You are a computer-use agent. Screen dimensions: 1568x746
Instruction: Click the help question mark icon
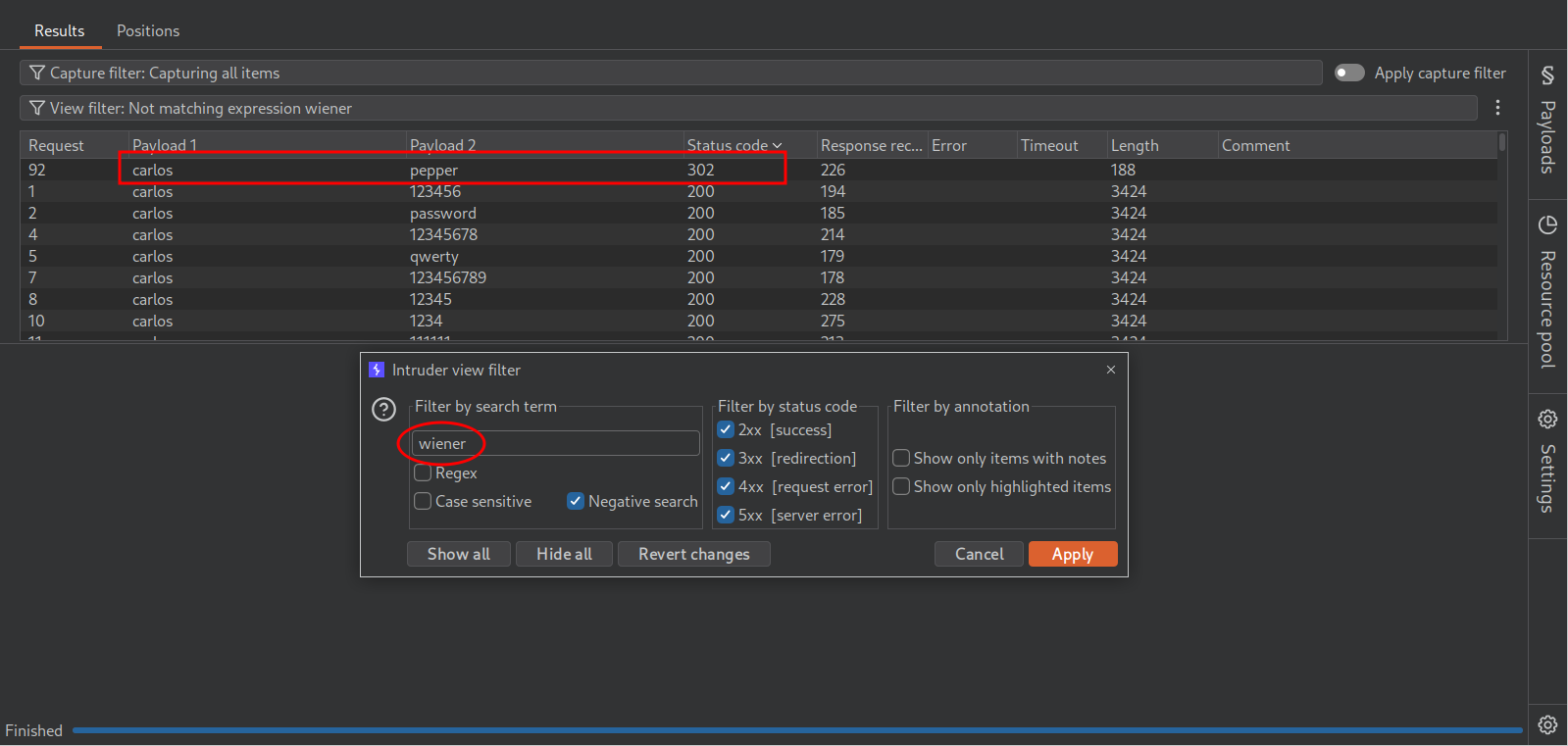(384, 410)
